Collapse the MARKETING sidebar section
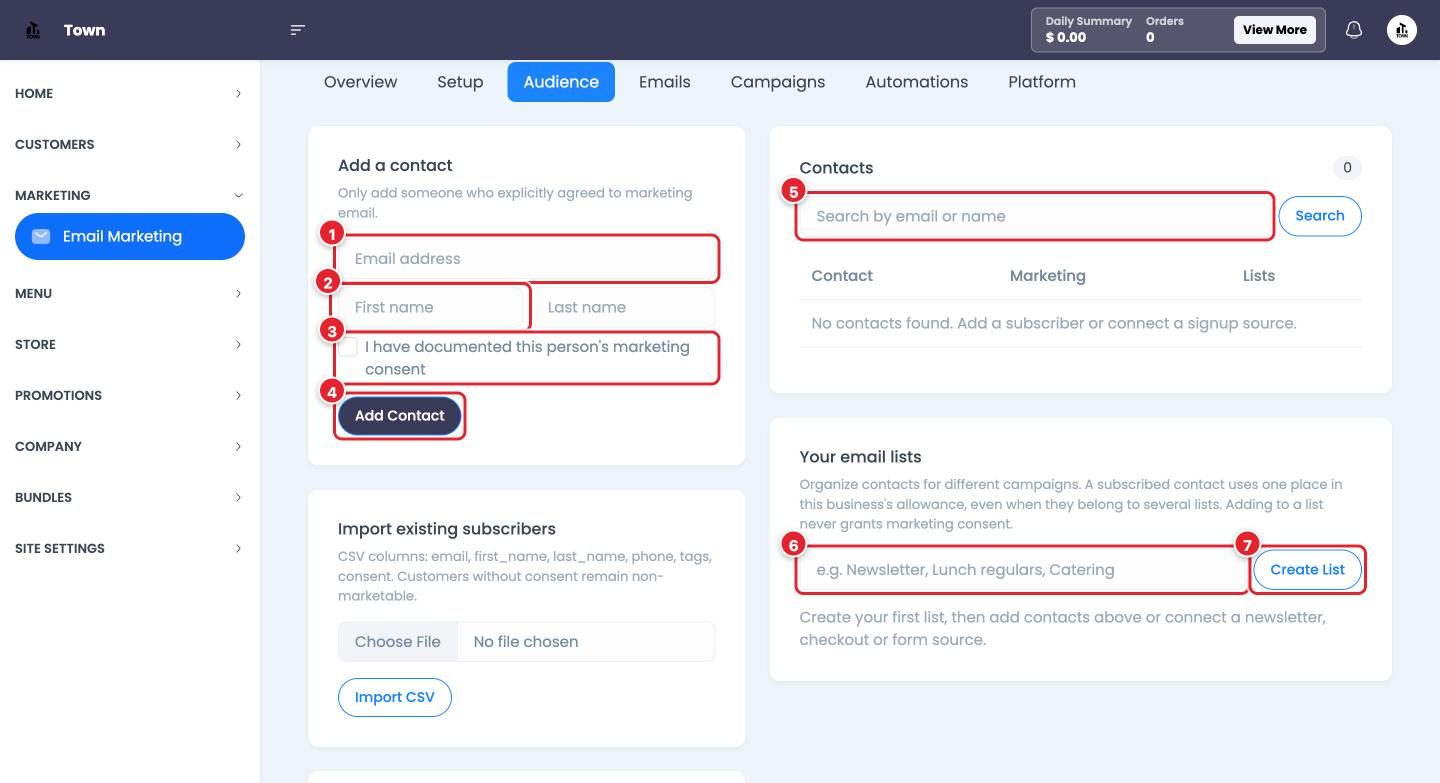Viewport: 1440px width, 783px height. tap(130, 195)
